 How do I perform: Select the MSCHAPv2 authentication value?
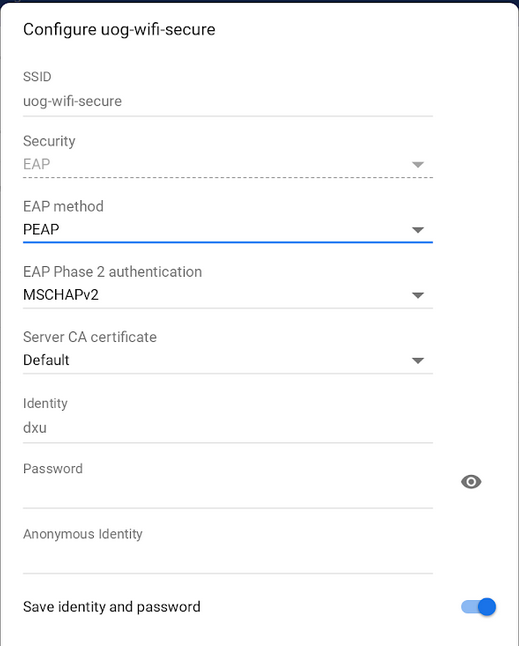click(x=61, y=295)
